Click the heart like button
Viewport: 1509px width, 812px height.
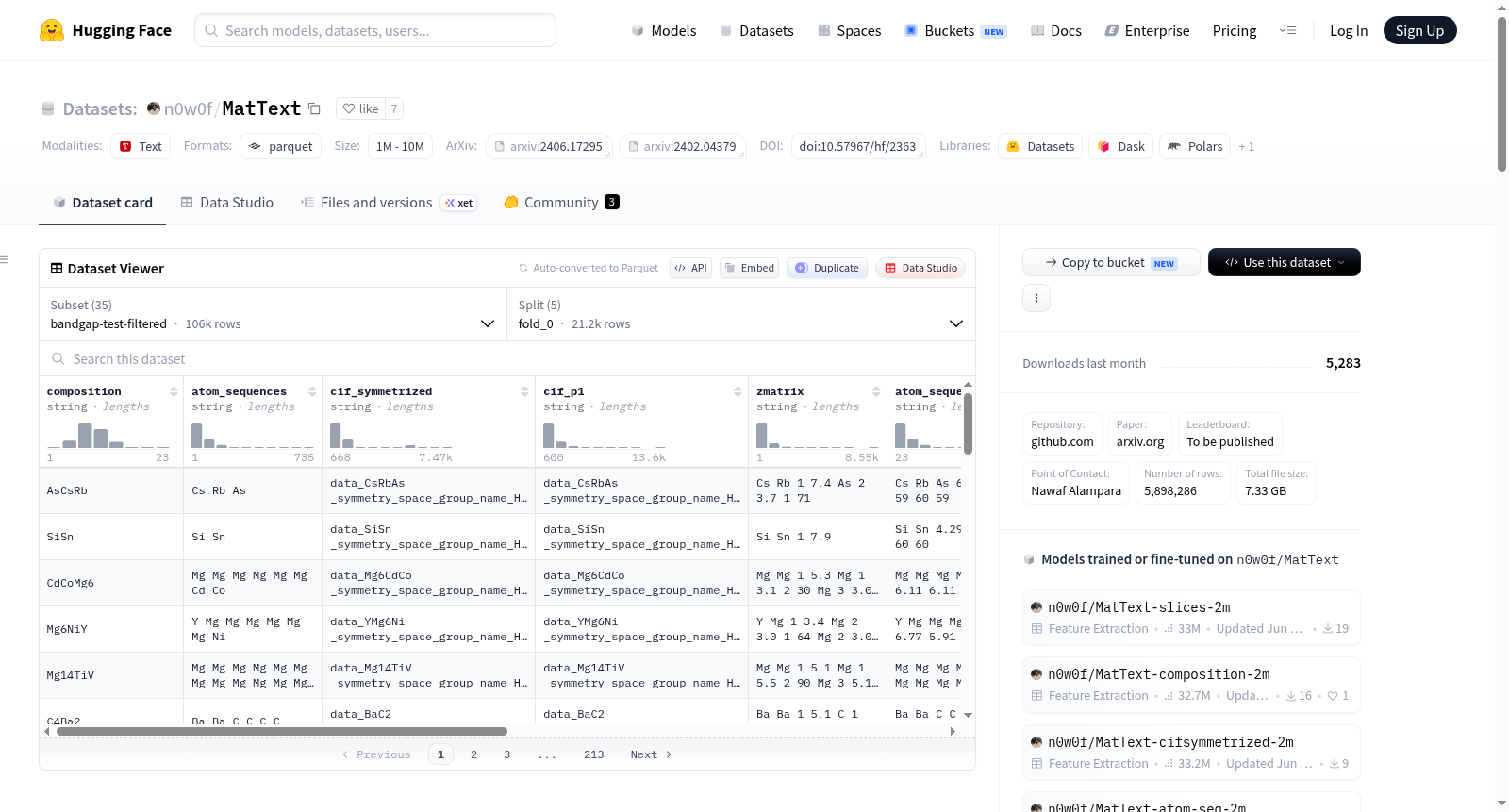[360, 108]
